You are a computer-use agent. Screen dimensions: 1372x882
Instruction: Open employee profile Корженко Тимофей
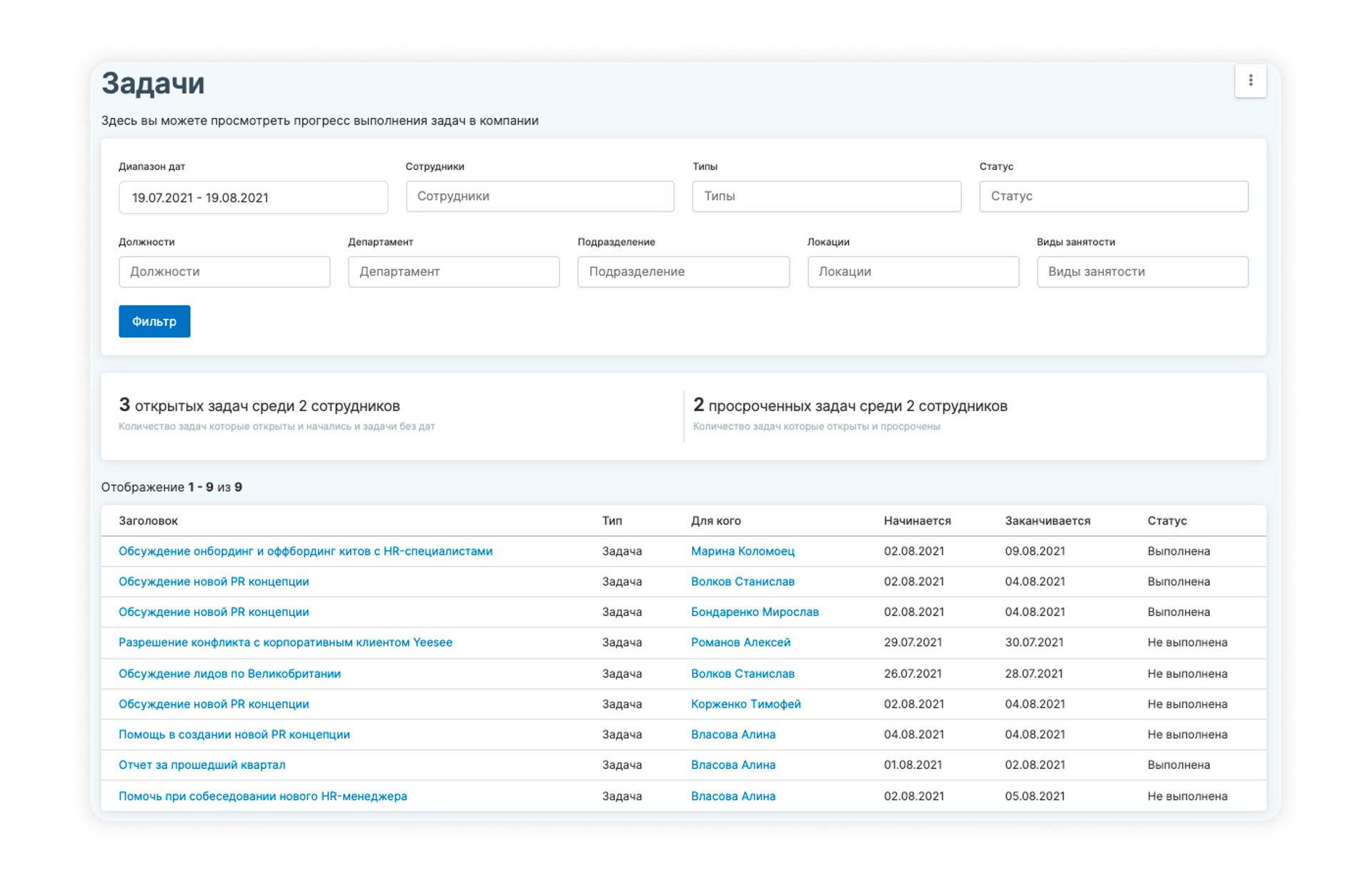(x=745, y=704)
